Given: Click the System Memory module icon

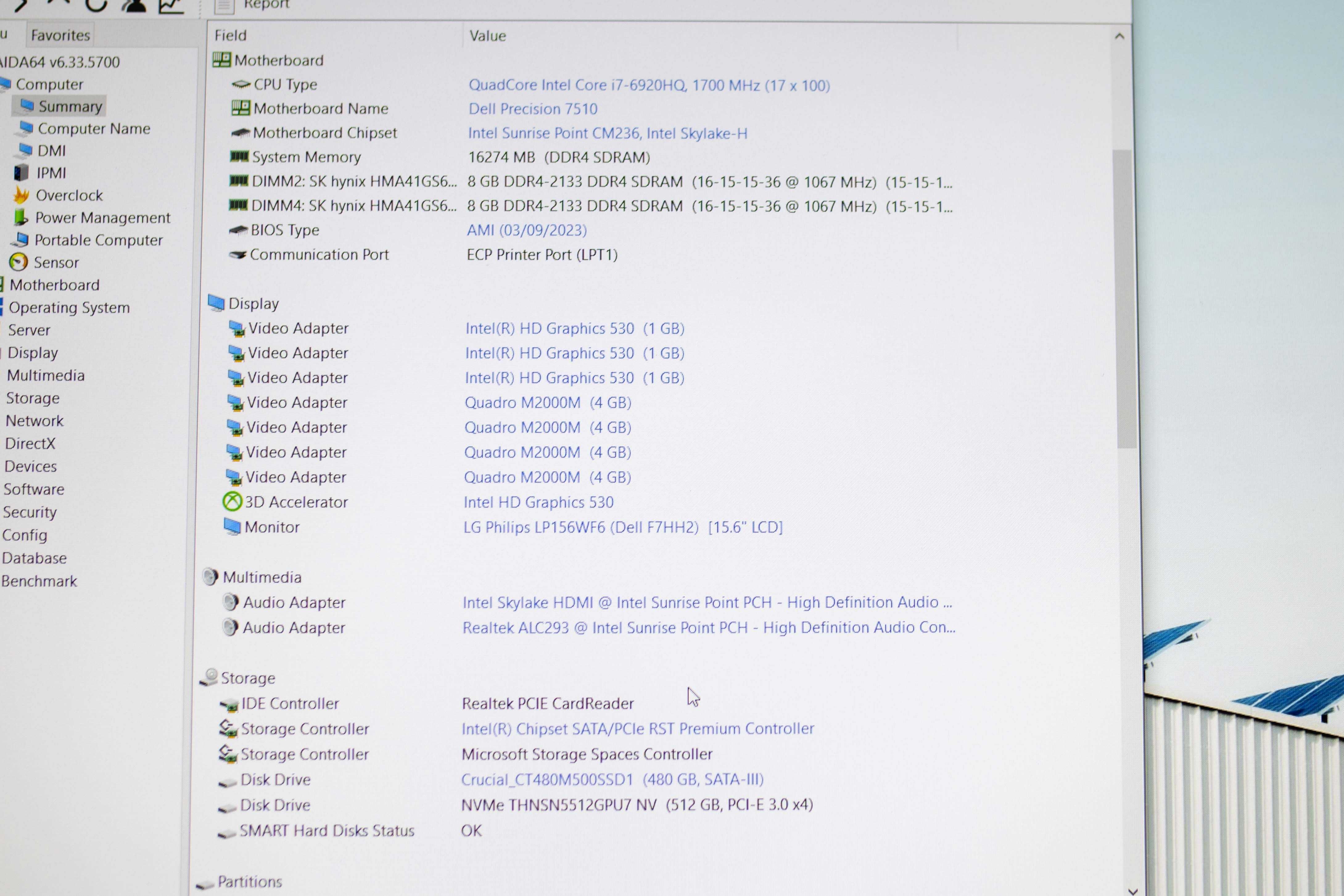Looking at the screenshot, I should pos(239,156).
